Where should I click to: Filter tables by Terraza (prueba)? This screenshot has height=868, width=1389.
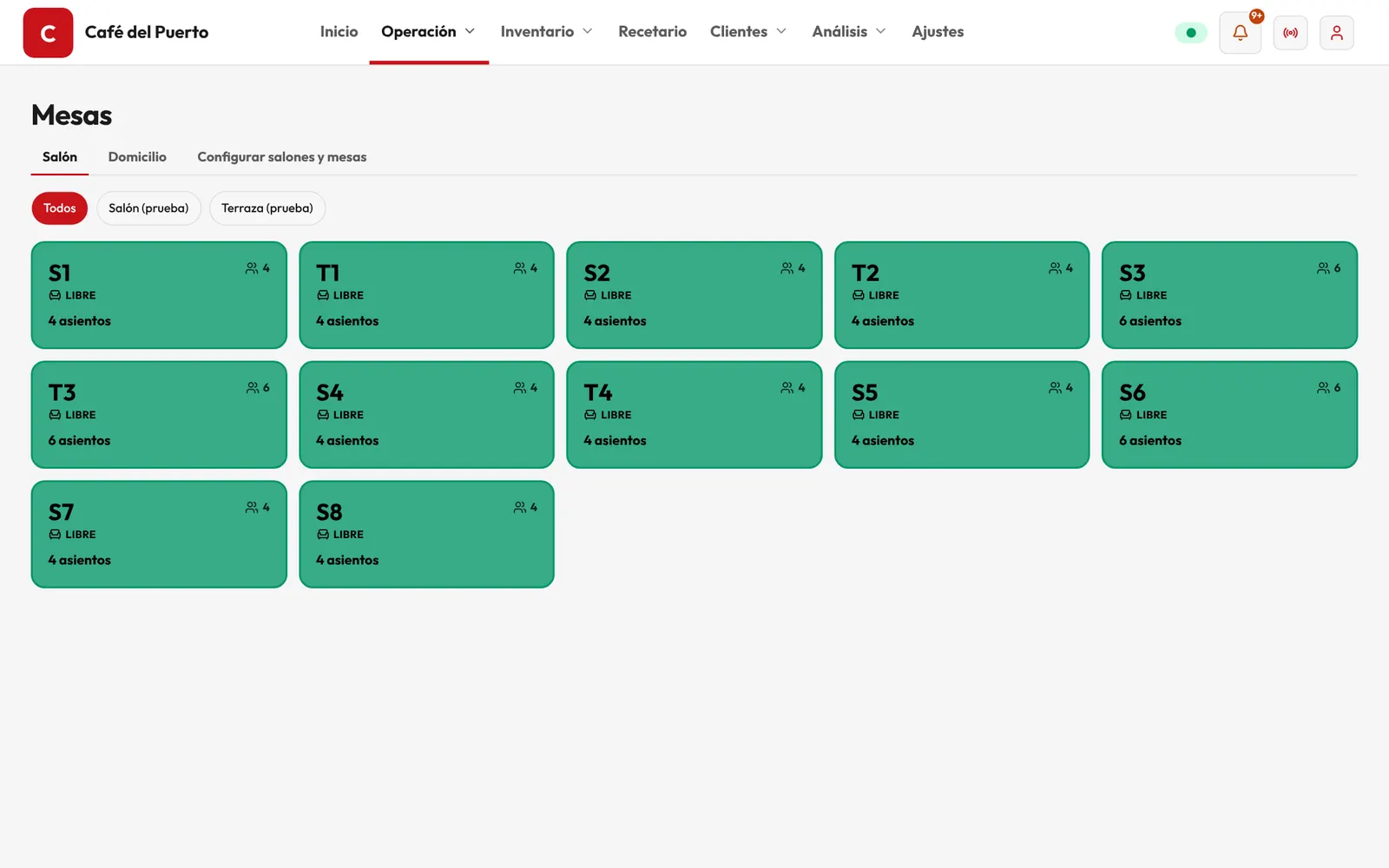(x=267, y=208)
